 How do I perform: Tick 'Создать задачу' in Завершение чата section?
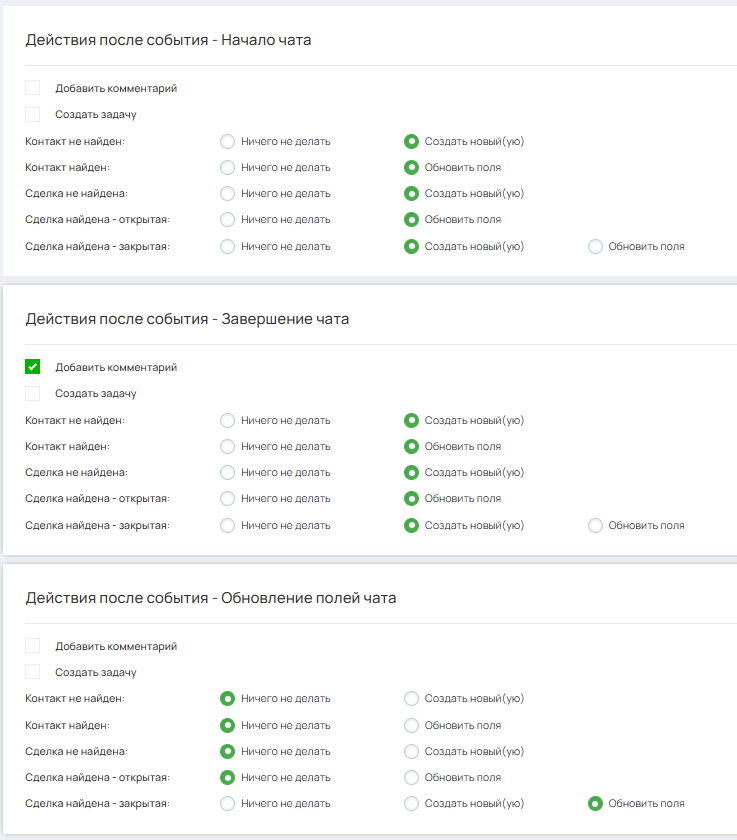tap(33, 394)
